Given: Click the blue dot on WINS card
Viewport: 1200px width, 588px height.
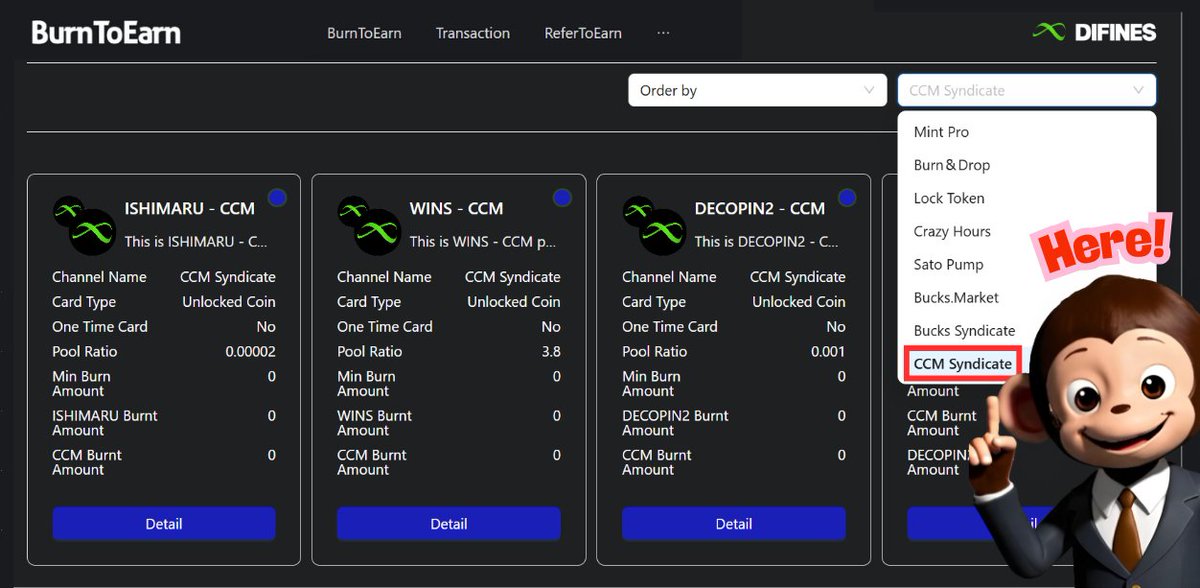Looking at the screenshot, I should pyautogui.click(x=562, y=198).
